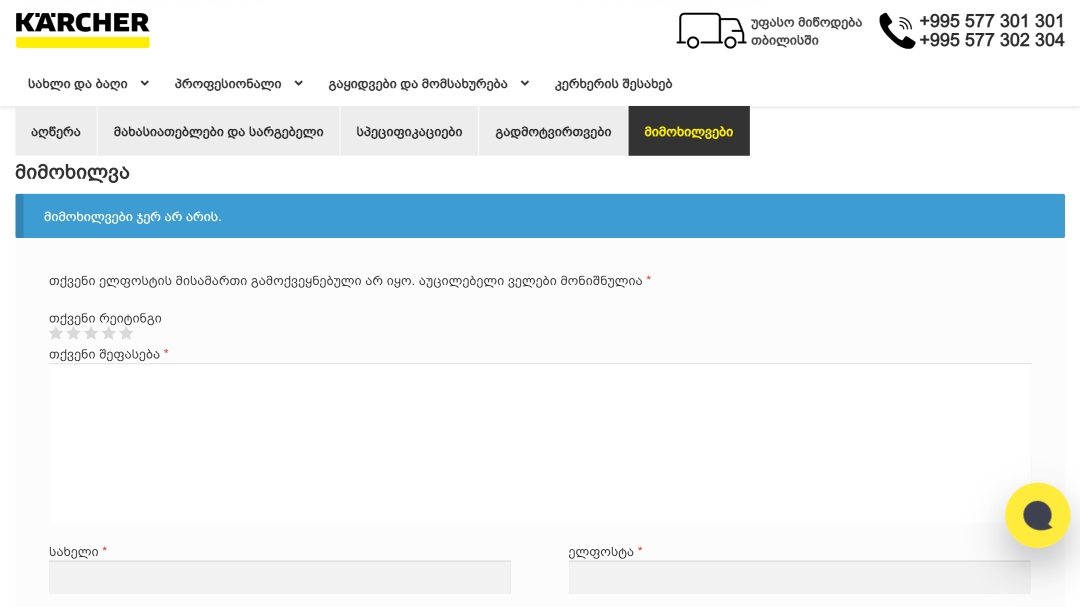Call the number +995 577 302 304
Screen dimensions: 1080x607
992,41
